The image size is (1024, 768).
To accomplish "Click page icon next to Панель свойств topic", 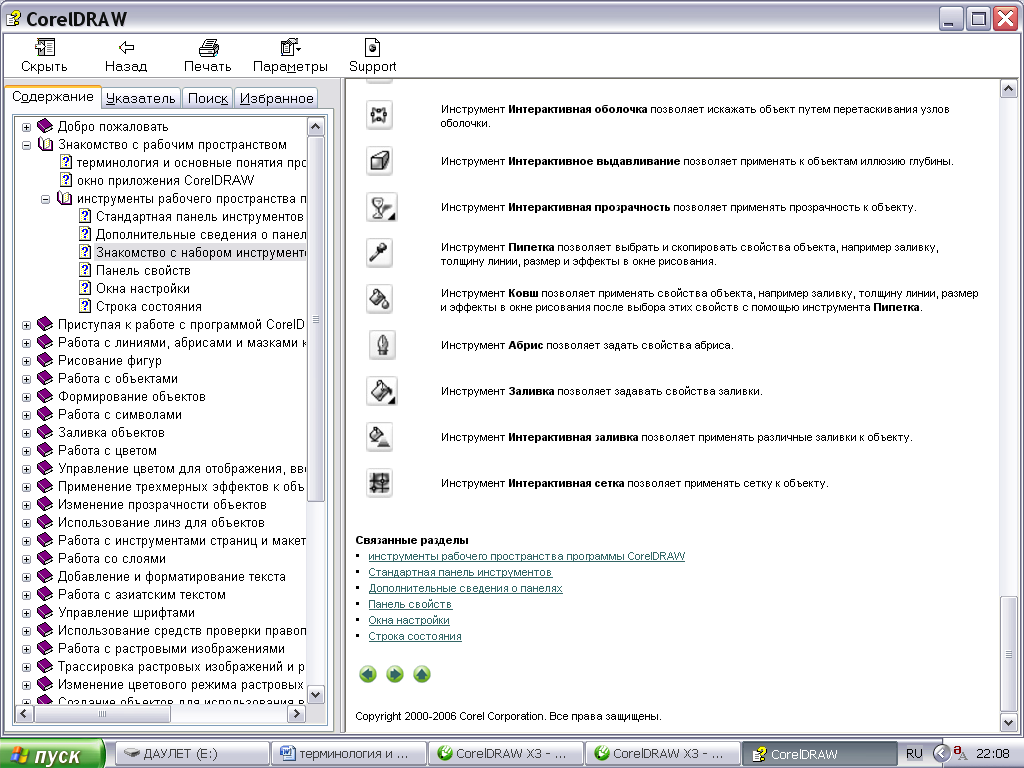I will [x=85, y=270].
